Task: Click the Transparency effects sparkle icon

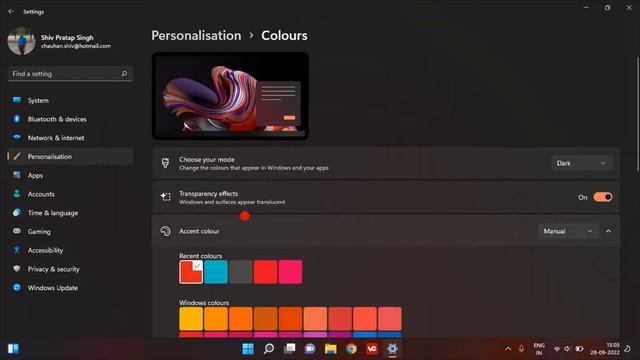Action: [x=165, y=197]
